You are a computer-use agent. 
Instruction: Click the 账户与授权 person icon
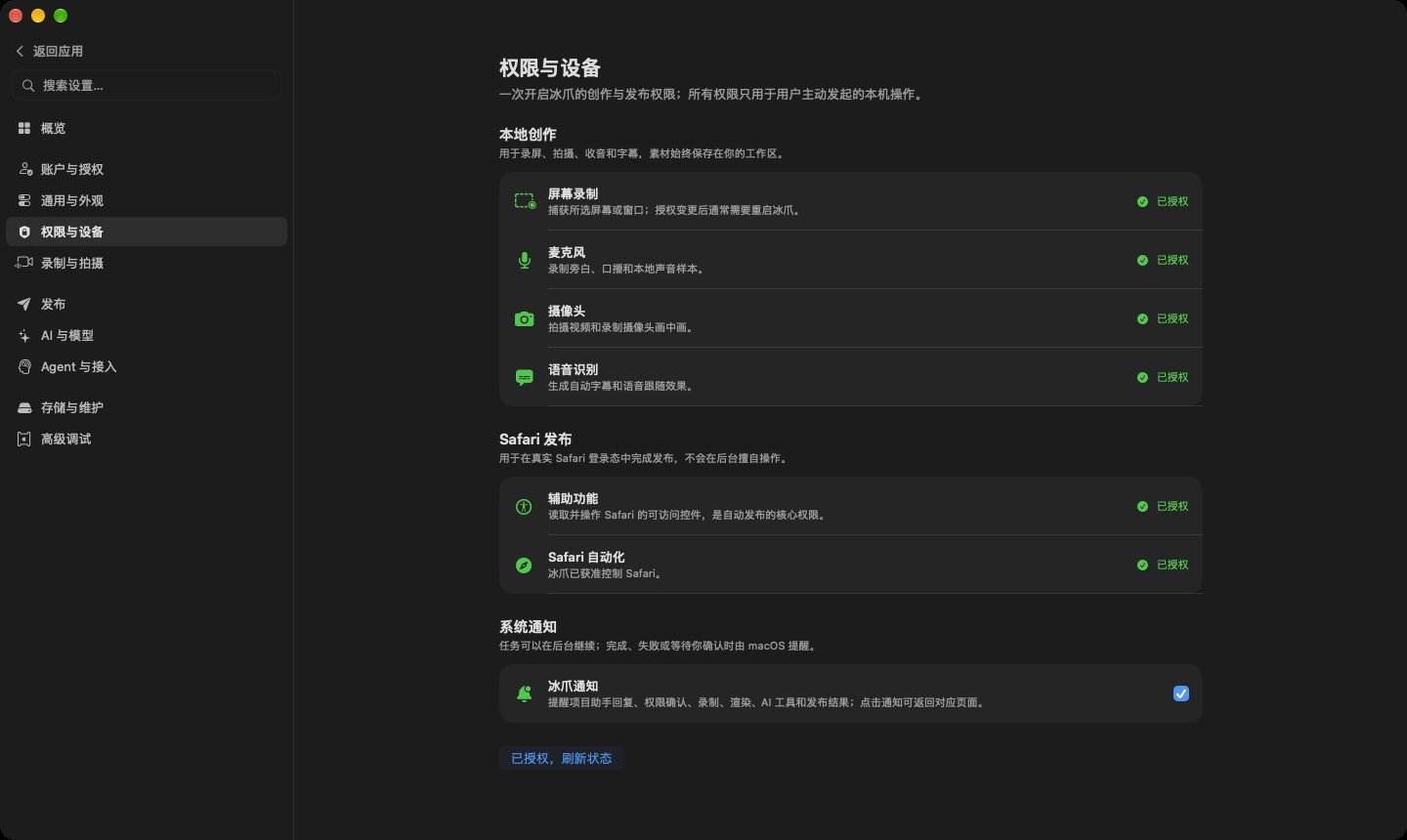click(24, 169)
